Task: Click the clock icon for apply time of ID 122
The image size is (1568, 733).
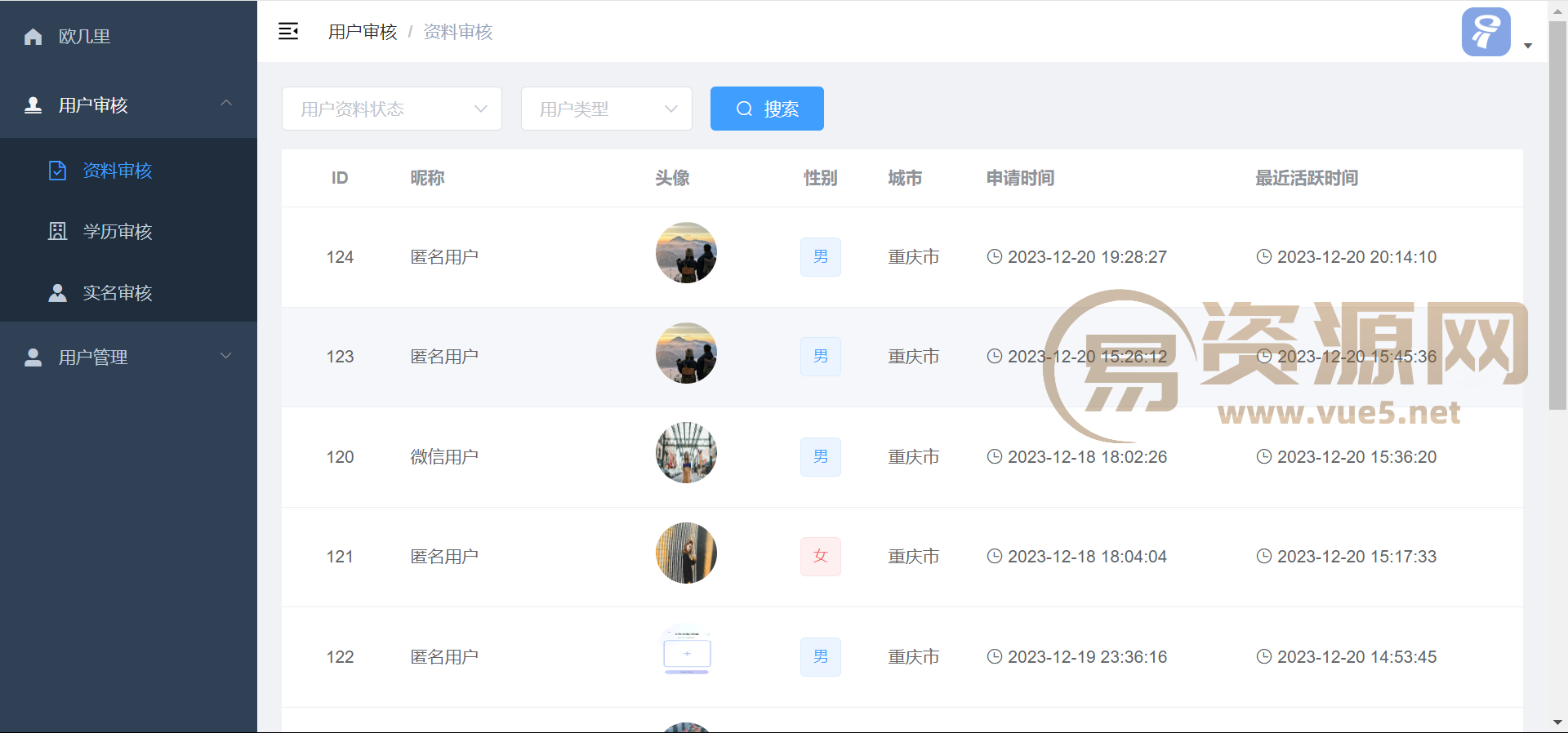Action: pyautogui.click(x=995, y=656)
